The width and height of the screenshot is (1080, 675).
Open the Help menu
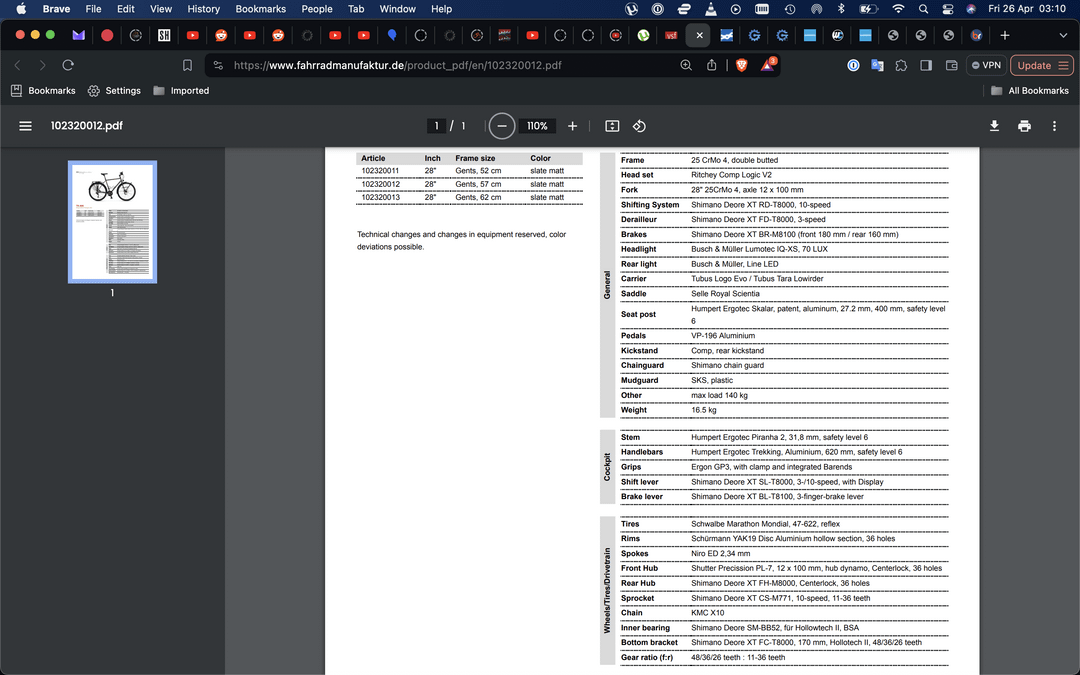pyautogui.click(x=442, y=9)
